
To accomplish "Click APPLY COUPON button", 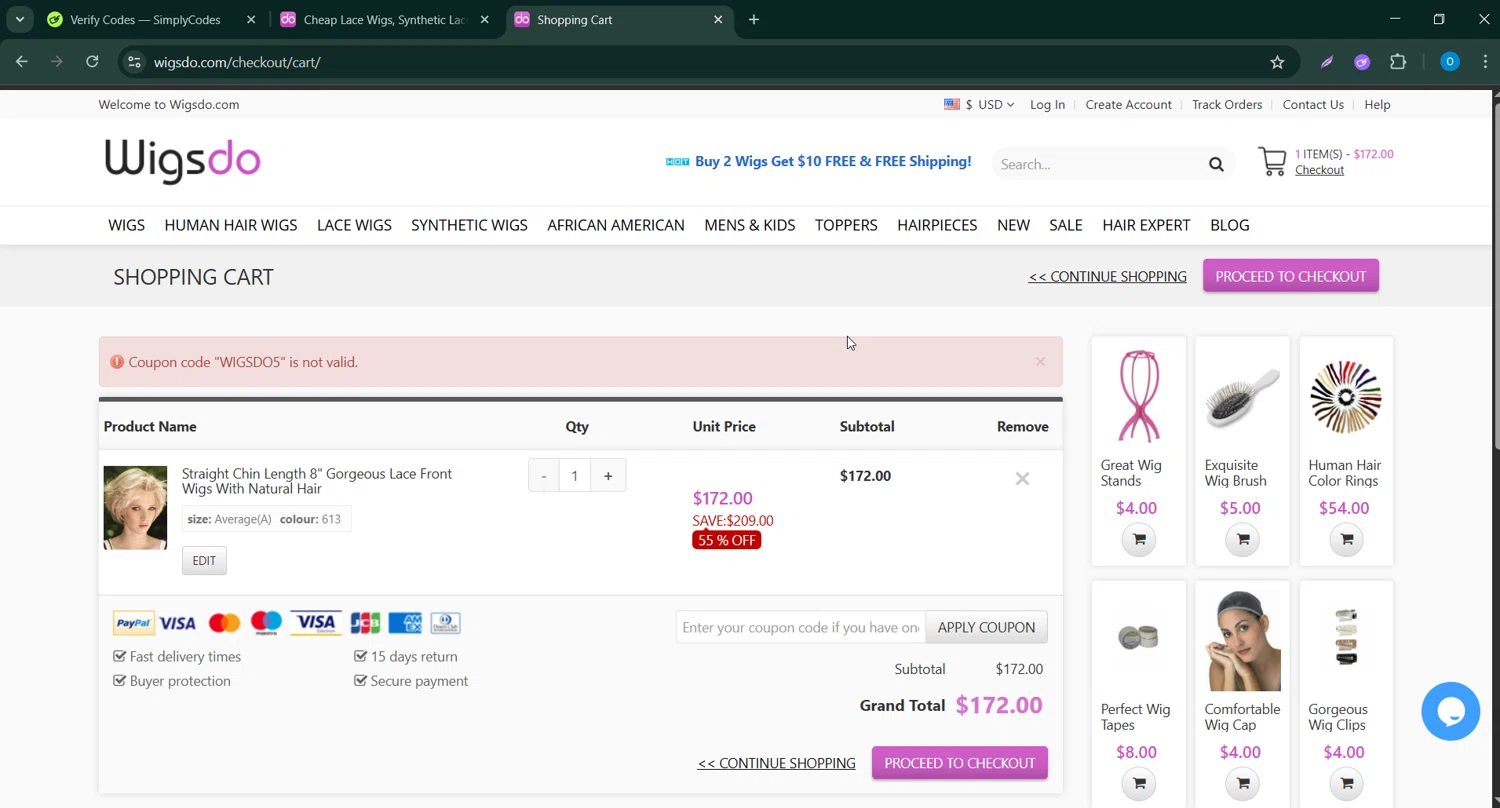I will tap(986, 627).
